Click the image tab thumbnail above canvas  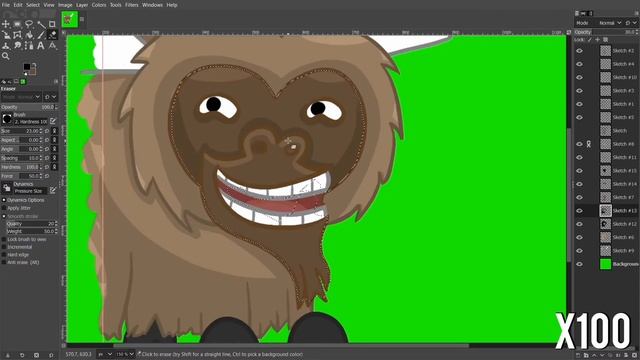(x=69, y=19)
